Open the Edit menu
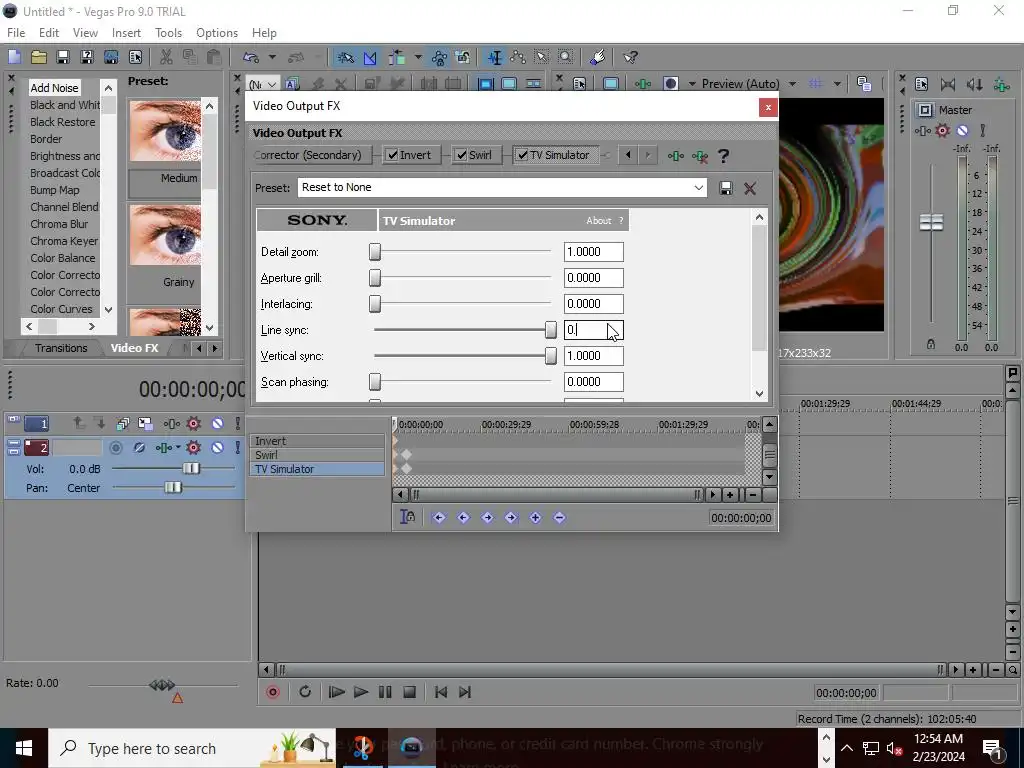This screenshot has width=1024, height=768. [49, 33]
